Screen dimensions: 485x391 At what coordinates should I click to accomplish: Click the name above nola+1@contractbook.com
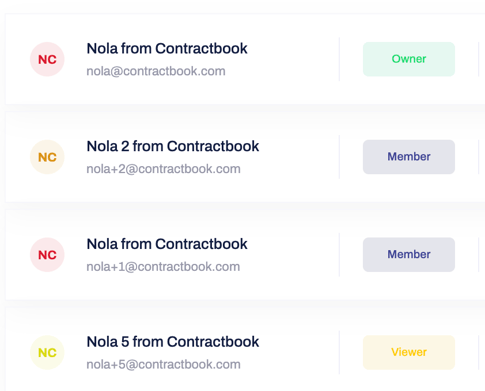[167, 244]
